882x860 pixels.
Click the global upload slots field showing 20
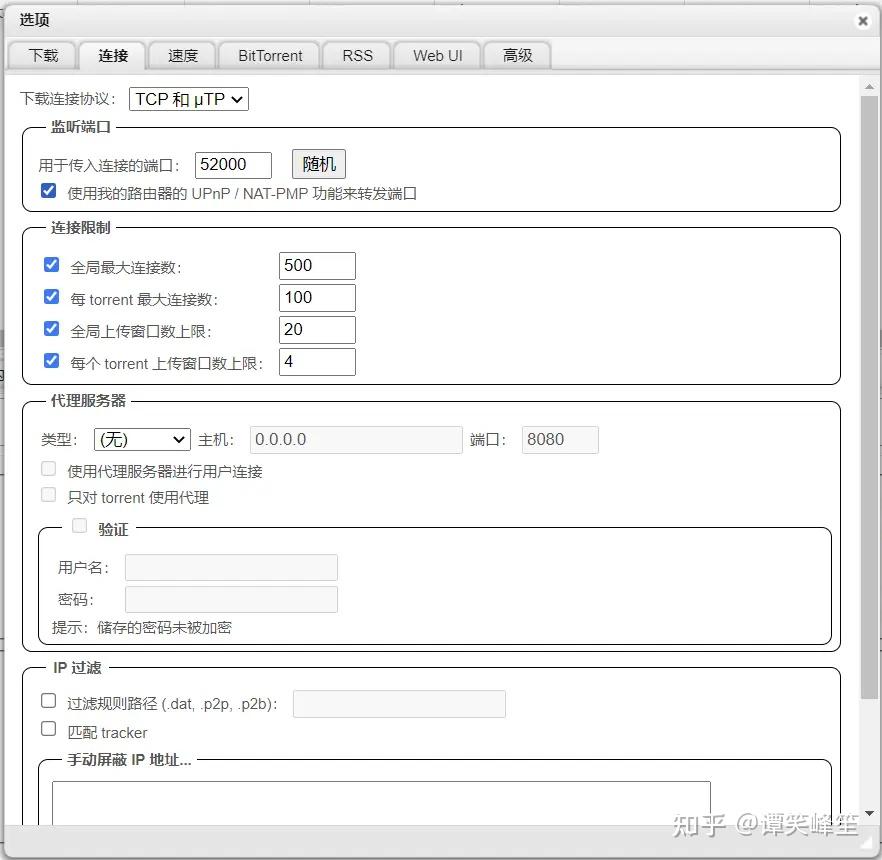coord(317,330)
